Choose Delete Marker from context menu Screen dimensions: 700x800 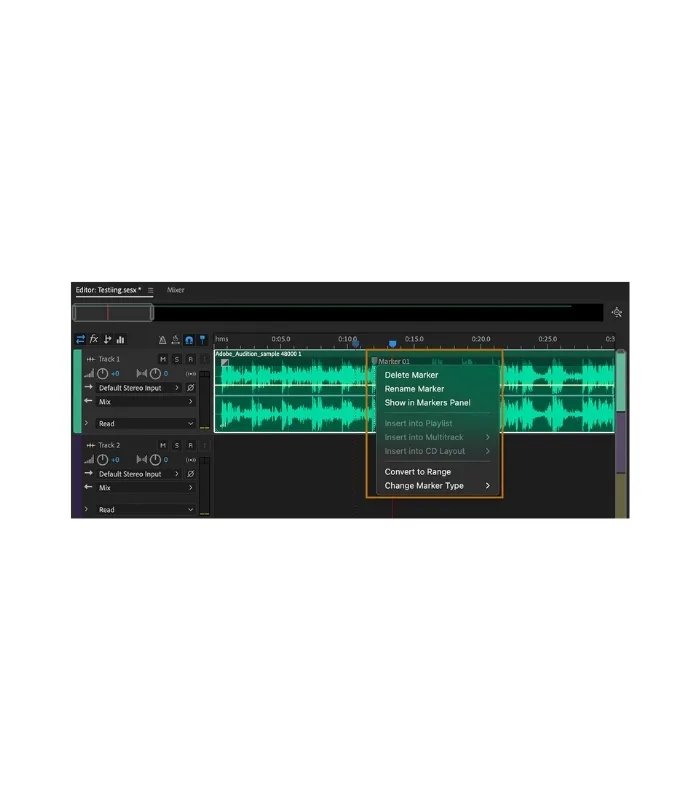[x=411, y=375]
